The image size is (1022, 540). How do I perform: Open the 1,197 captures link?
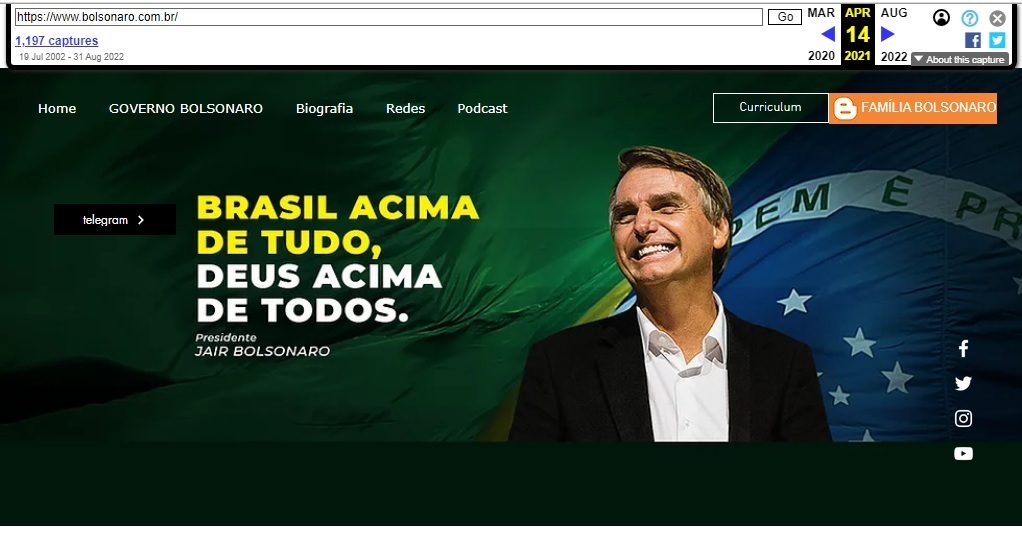pyautogui.click(x=57, y=40)
